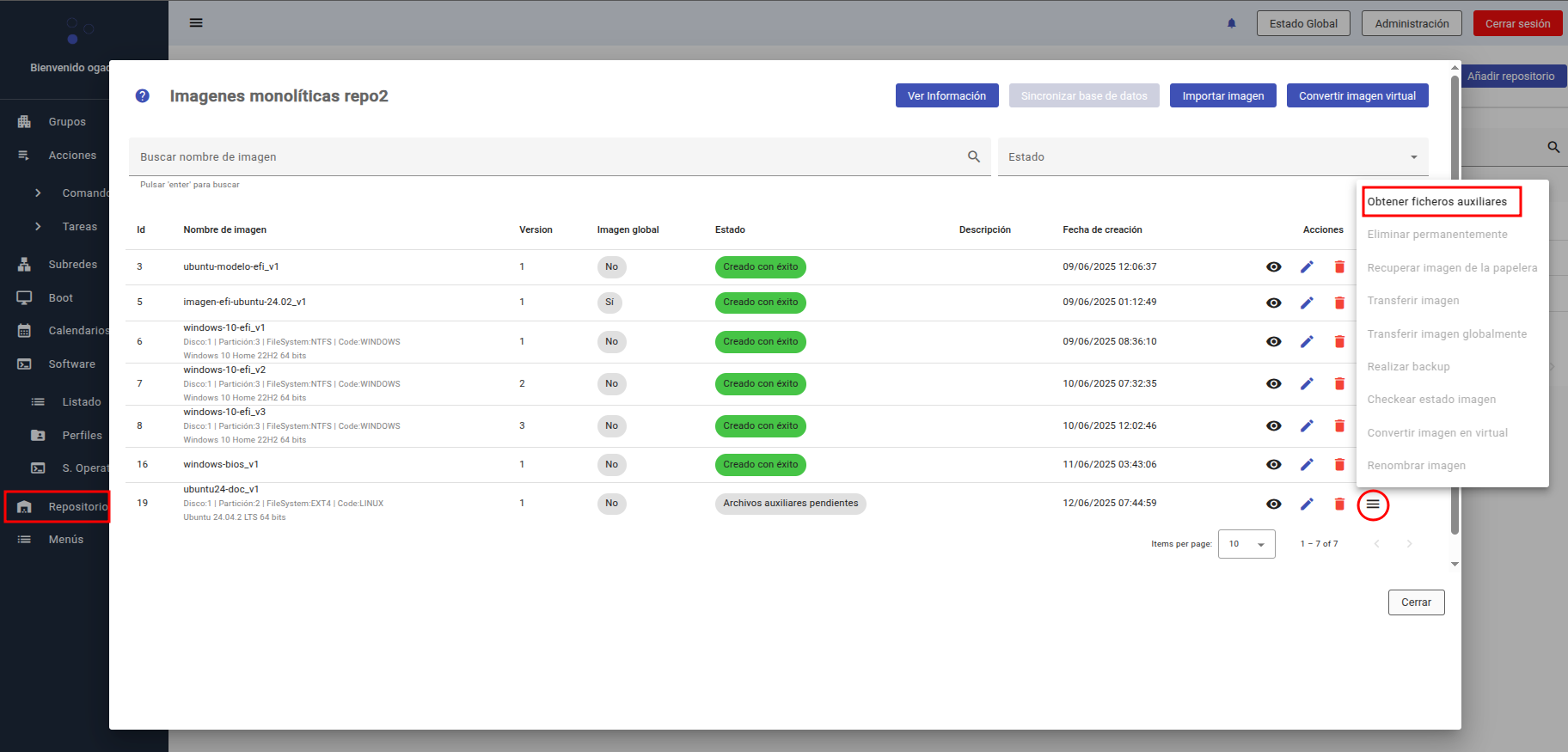The width and height of the screenshot is (1568, 752).
Task: Select Obtener ficheros auxiliares menu option
Action: click(x=1437, y=202)
